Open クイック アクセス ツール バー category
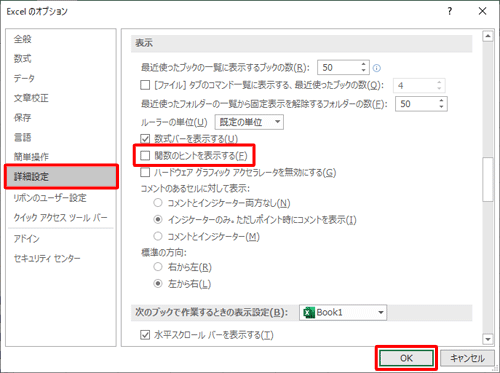 coord(61,218)
